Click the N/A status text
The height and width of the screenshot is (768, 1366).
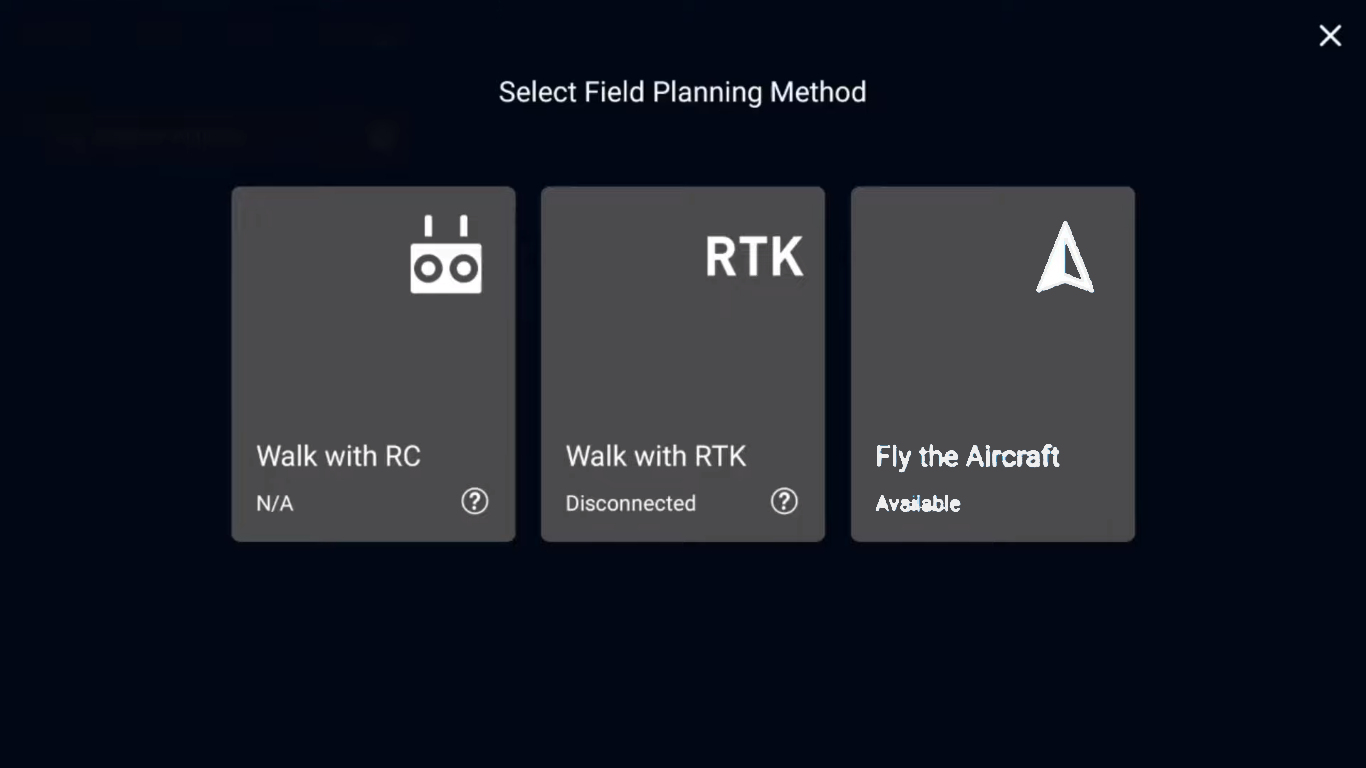275,503
